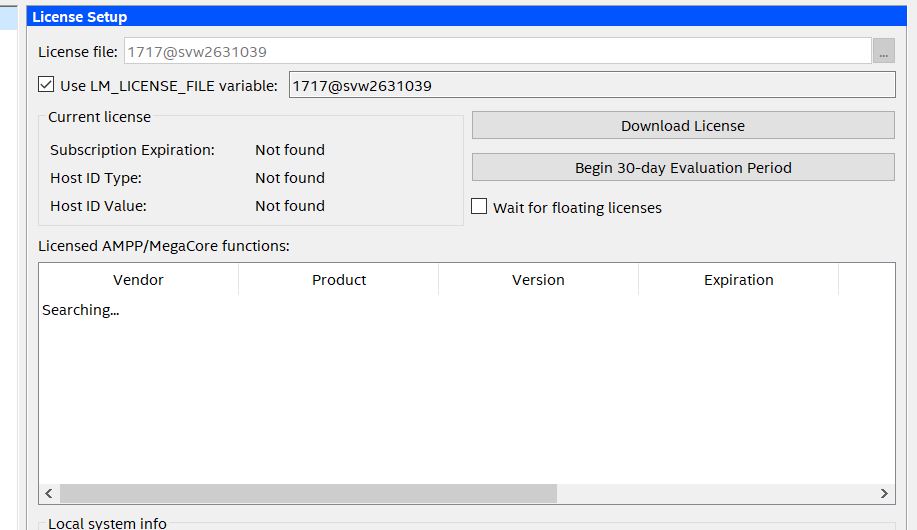
Task: Click the 'Licensed AMPP/MegaCore functions:' label
Action: pyautogui.click(x=164, y=246)
